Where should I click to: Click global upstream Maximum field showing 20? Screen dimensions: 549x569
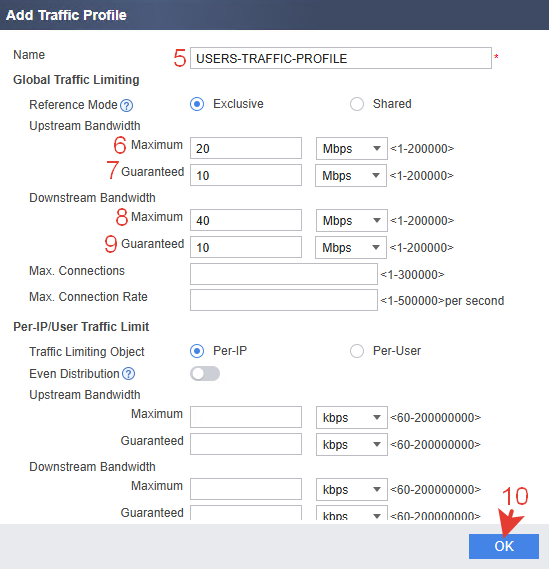click(x=246, y=148)
